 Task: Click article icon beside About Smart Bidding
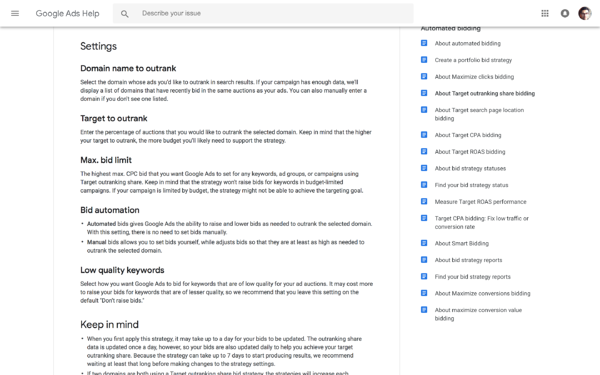point(424,243)
